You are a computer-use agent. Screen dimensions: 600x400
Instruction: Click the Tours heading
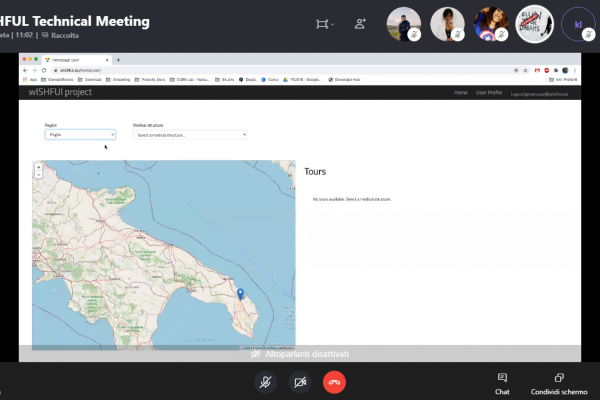pos(315,171)
